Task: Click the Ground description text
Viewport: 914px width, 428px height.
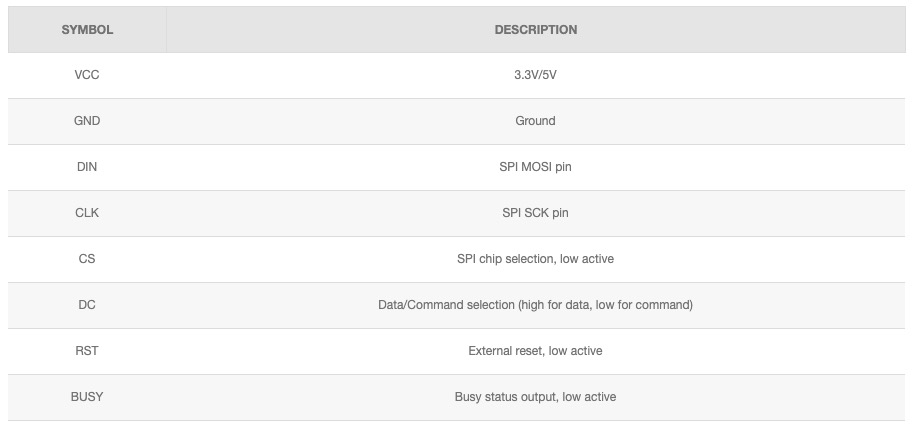Action: (x=535, y=121)
